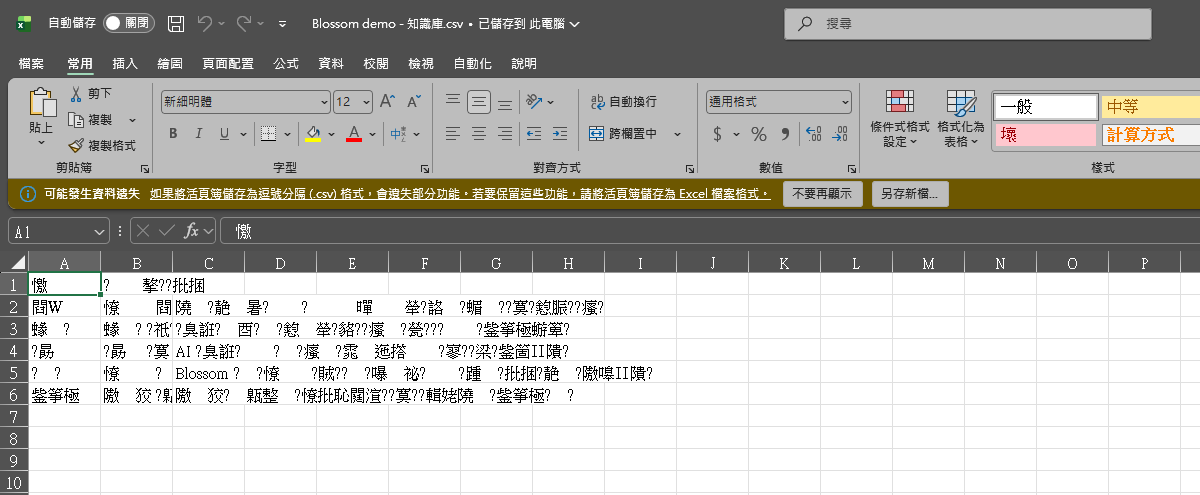Apply the Neutral (中等) cell style
Image resolution: width=1200 pixels, height=495 pixels.
tap(1151, 105)
